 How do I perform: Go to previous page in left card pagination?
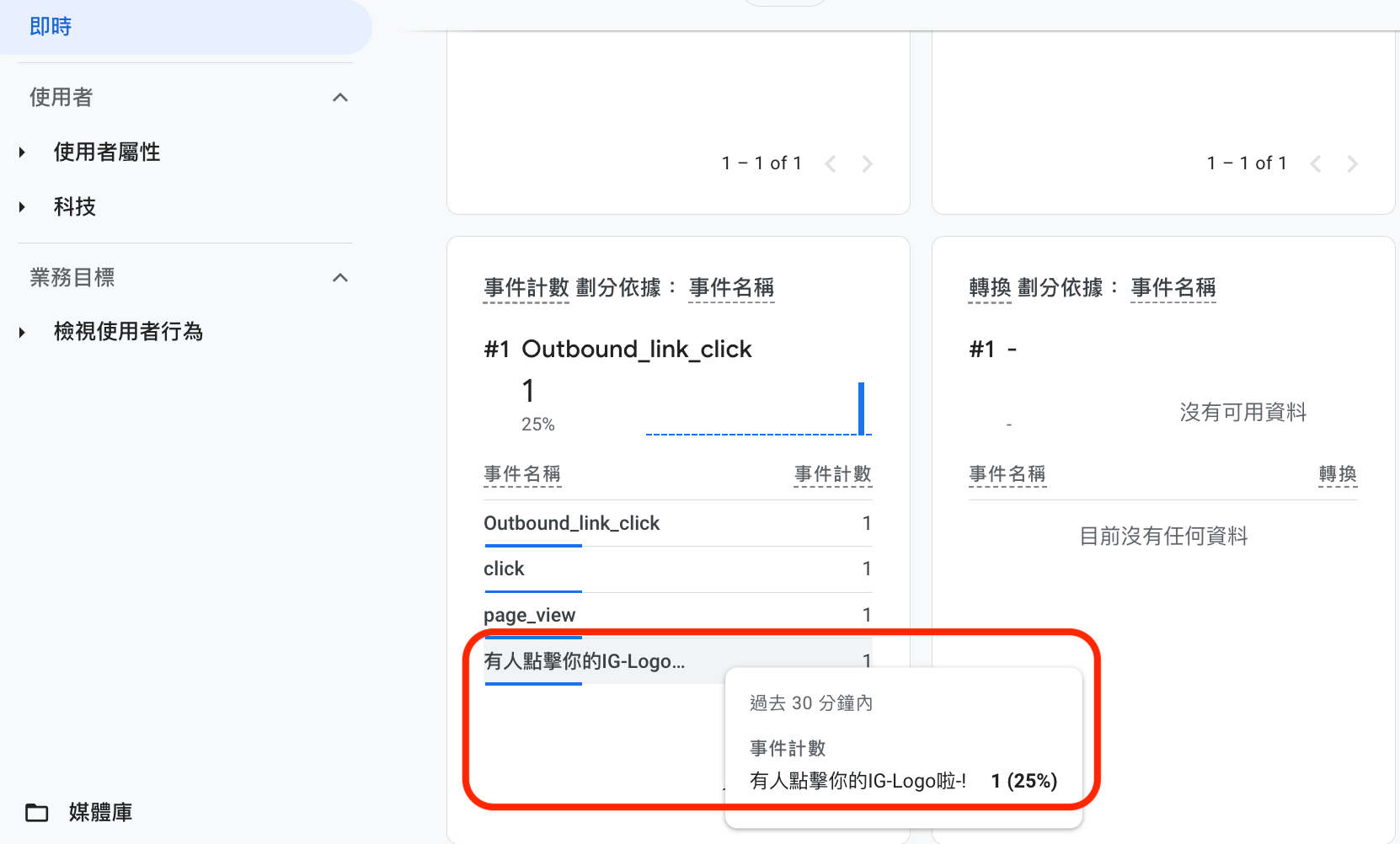tap(831, 163)
